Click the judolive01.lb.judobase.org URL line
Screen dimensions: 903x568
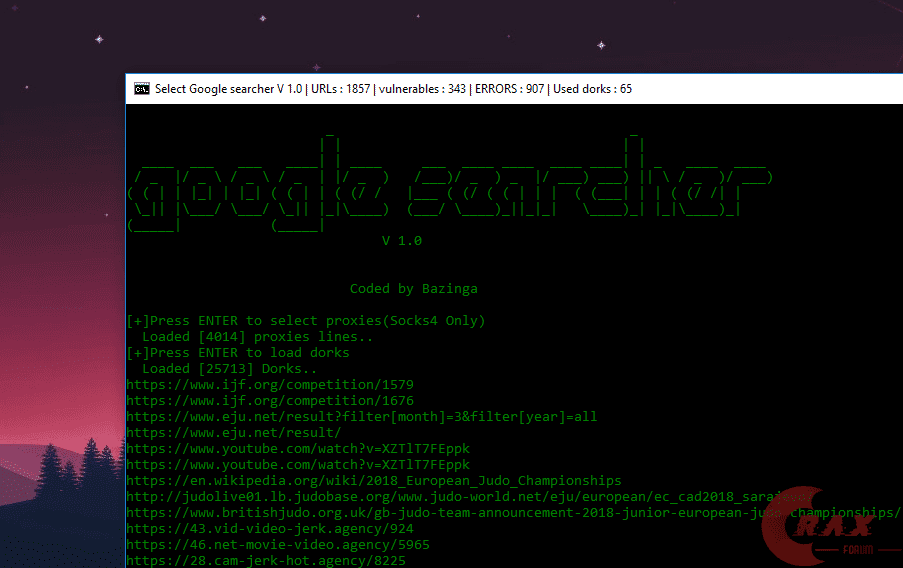(x=469, y=497)
